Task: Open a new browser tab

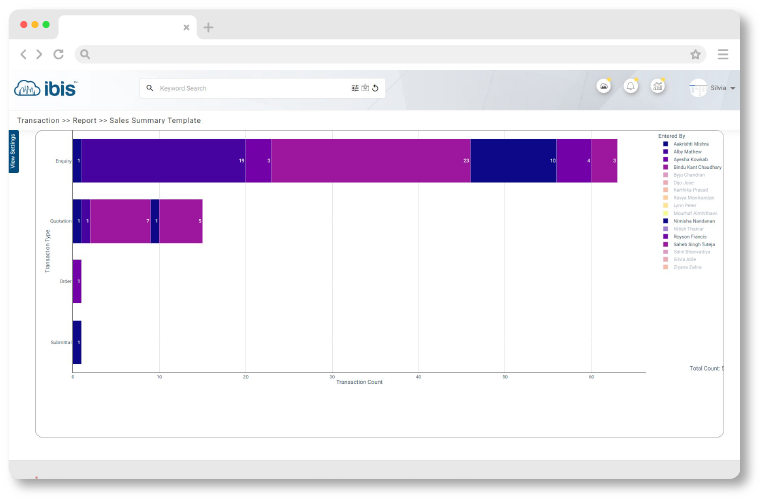Action: pyautogui.click(x=208, y=26)
